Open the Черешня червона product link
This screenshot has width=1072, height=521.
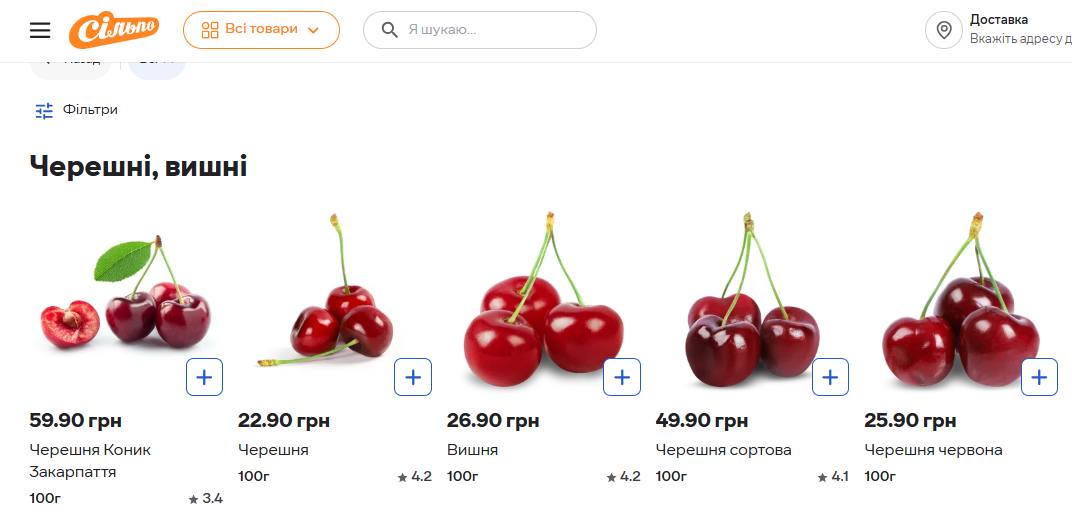click(933, 450)
